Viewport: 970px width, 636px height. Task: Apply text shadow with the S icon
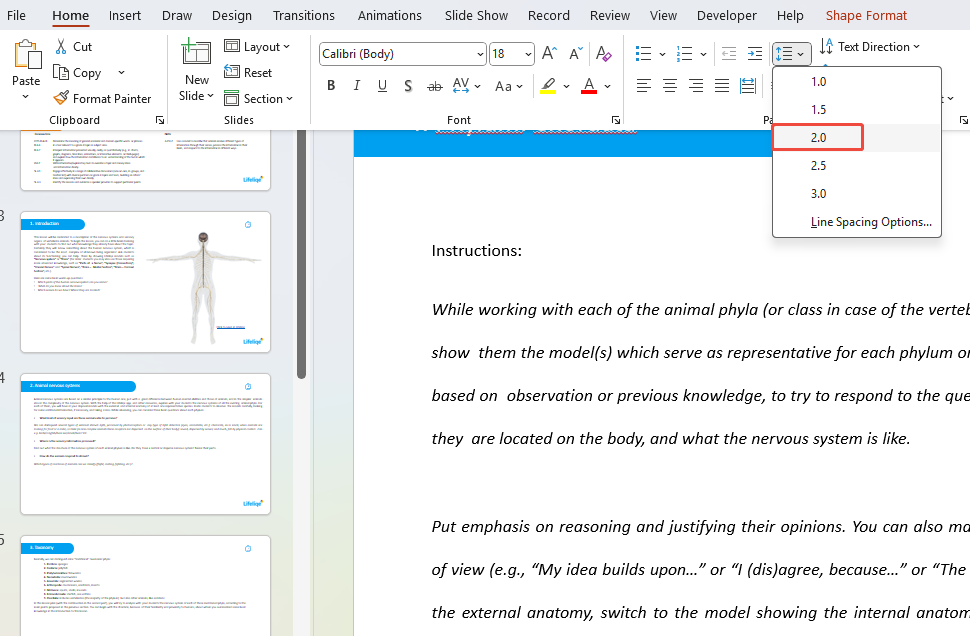click(408, 86)
